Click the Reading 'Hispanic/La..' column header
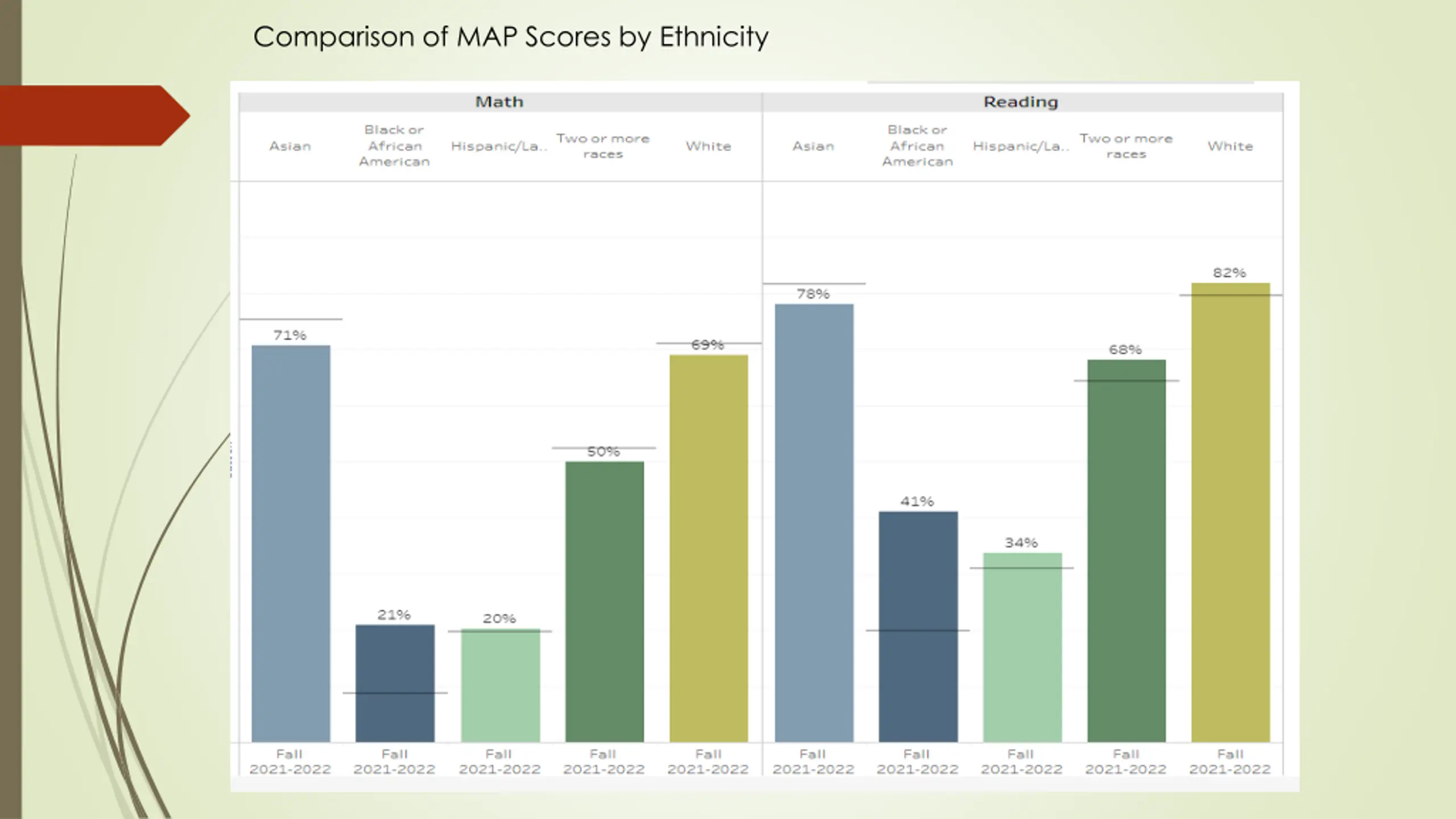1456x819 pixels. (1021, 146)
